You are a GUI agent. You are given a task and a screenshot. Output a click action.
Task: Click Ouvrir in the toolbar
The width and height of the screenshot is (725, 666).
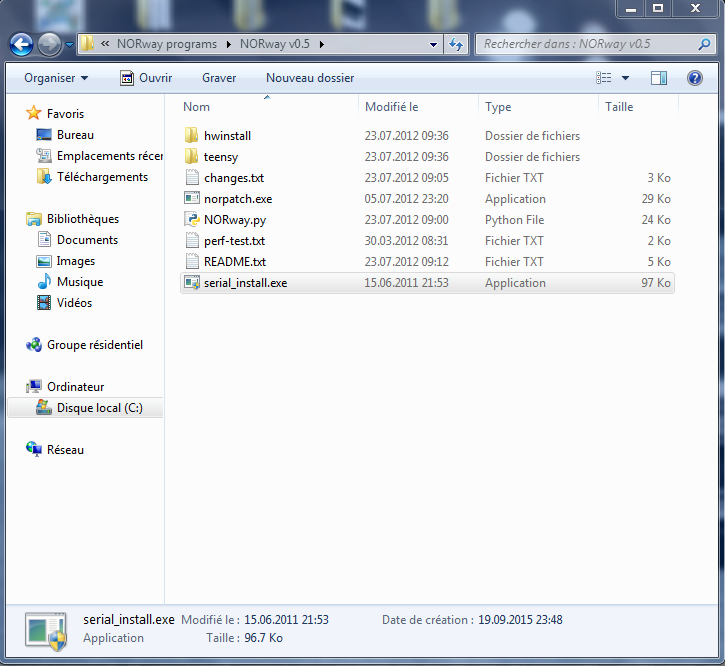coord(146,78)
